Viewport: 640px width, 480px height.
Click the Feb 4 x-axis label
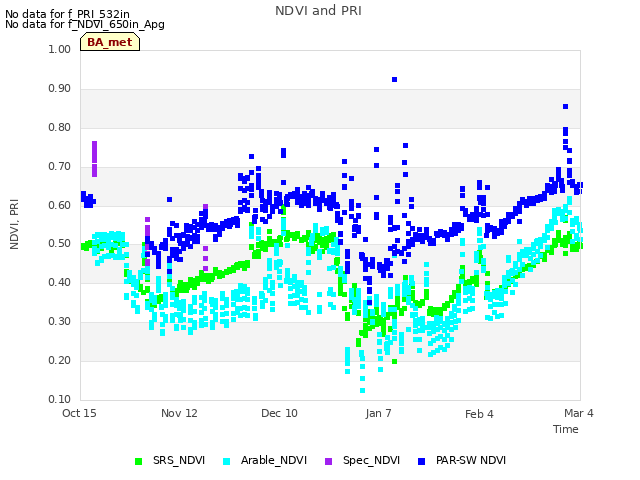pos(479,414)
